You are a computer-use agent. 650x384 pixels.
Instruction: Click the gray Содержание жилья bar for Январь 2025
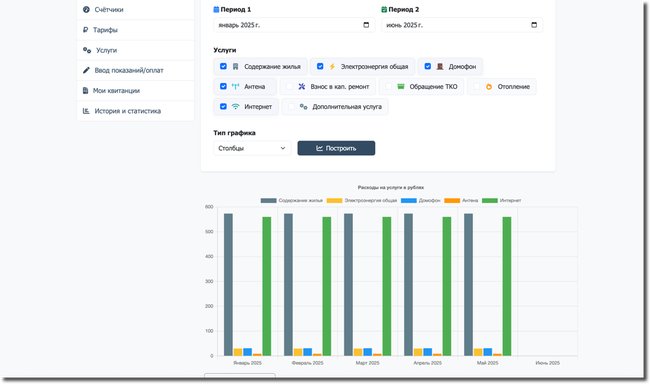[228, 284]
